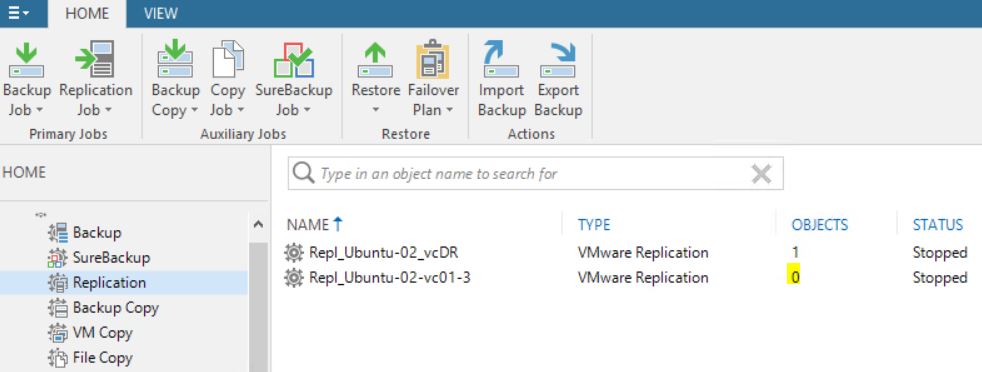The width and height of the screenshot is (982, 372).
Task: Click the search object name field
Action: coord(535,173)
